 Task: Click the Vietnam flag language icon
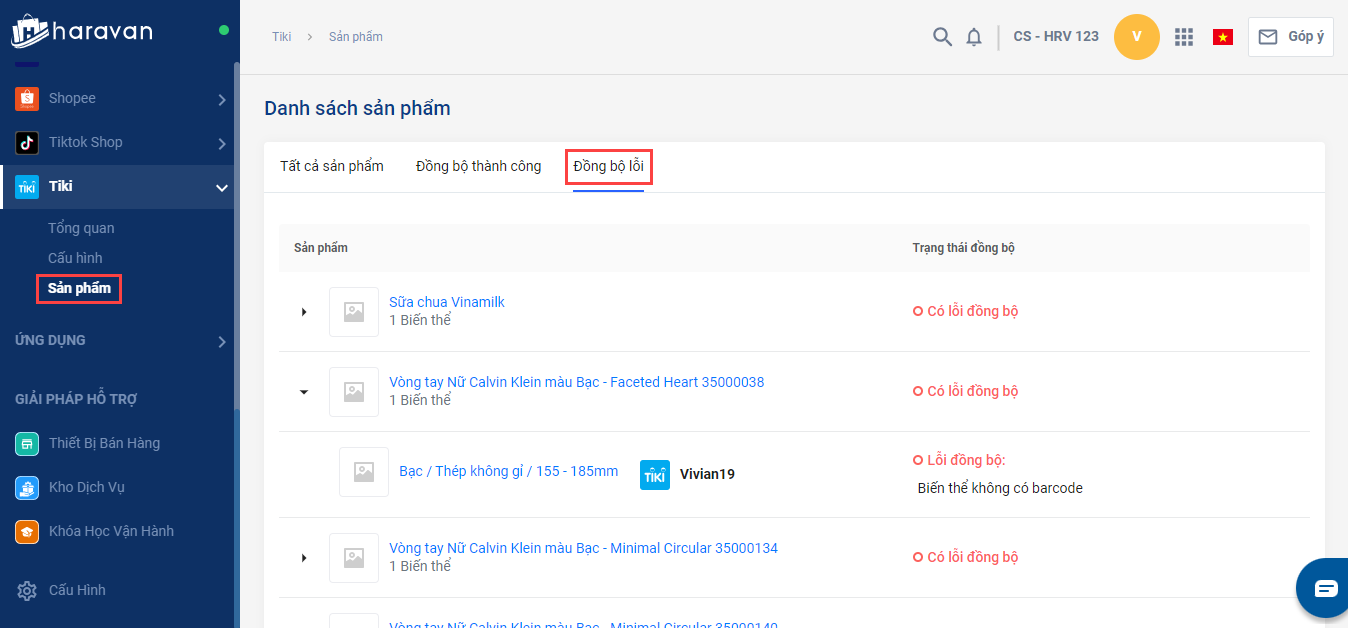(x=1222, y=37)
